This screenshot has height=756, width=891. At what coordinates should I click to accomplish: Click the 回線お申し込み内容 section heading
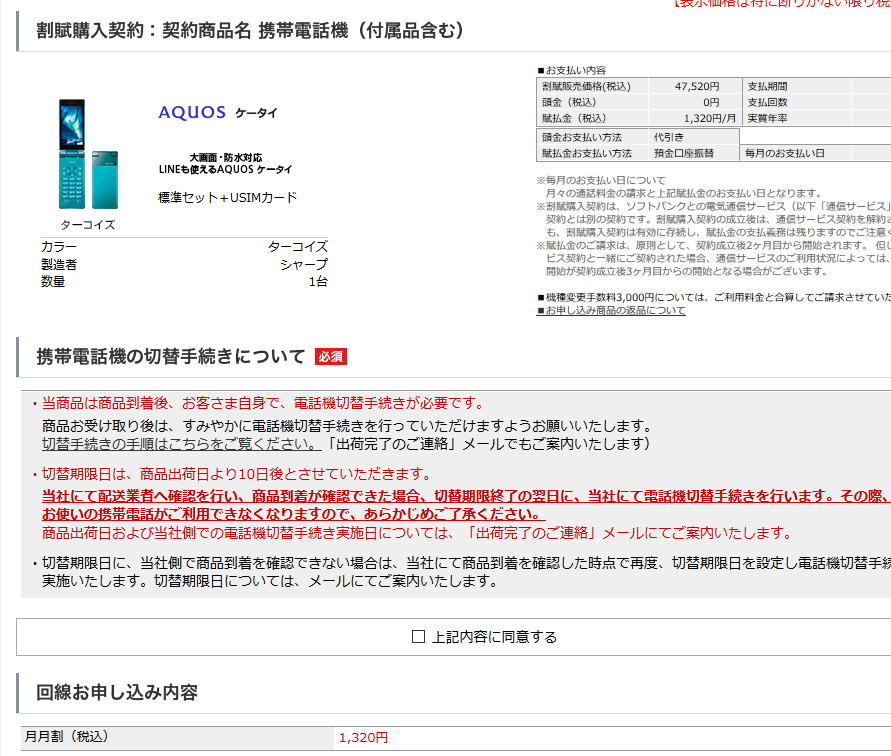(x=117, y=692)
